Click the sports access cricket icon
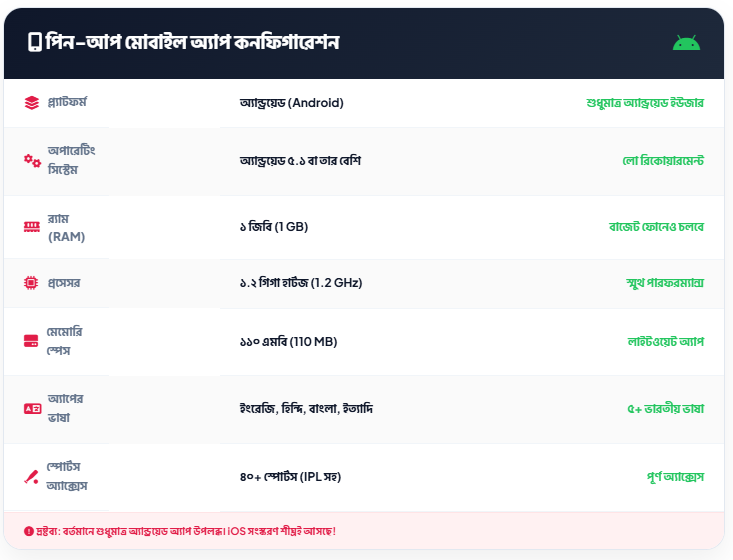This screenshot has height=560, width=733. [x=32, y=476]
